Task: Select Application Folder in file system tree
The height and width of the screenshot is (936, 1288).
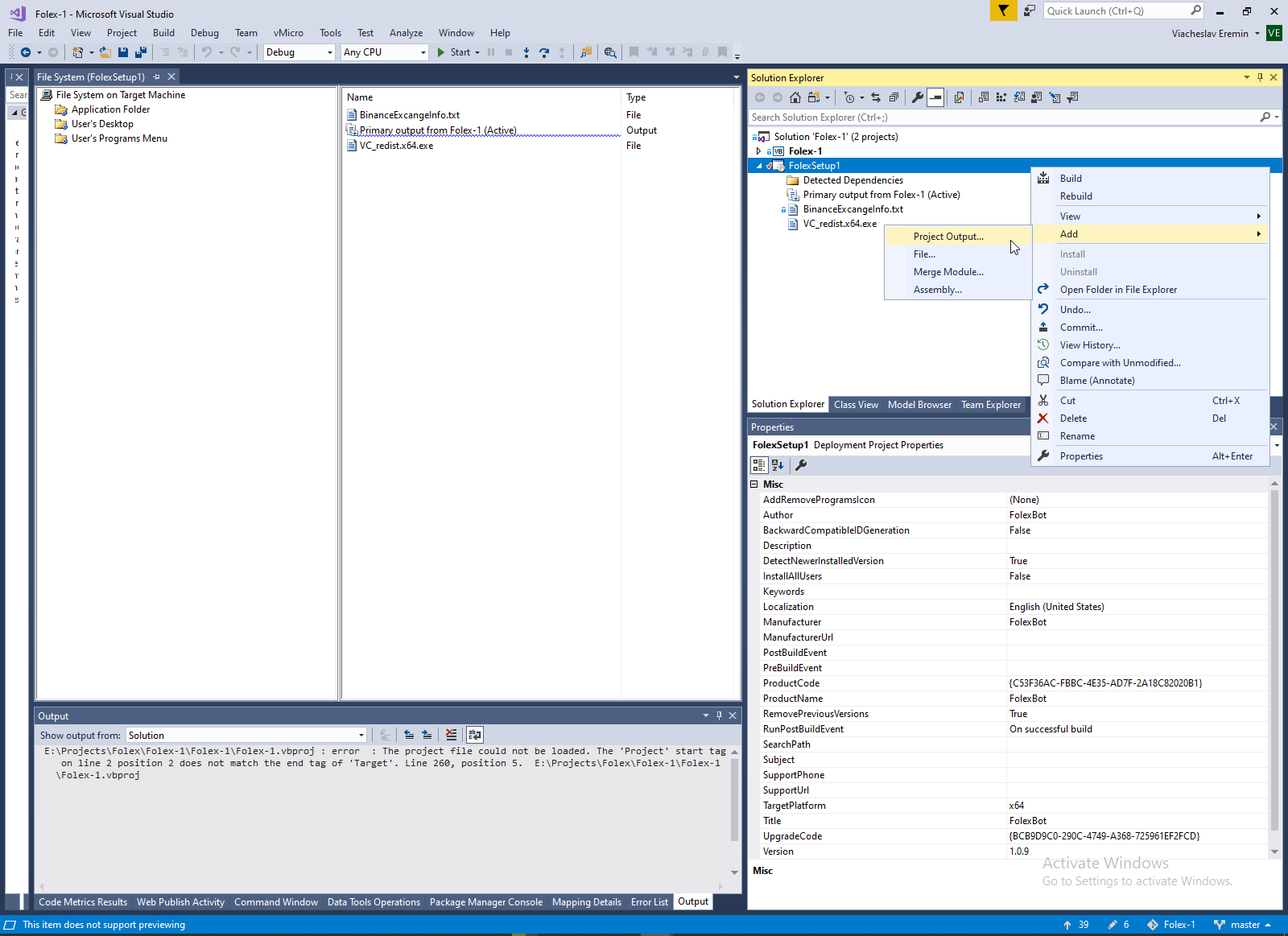Action: (110, 109)
